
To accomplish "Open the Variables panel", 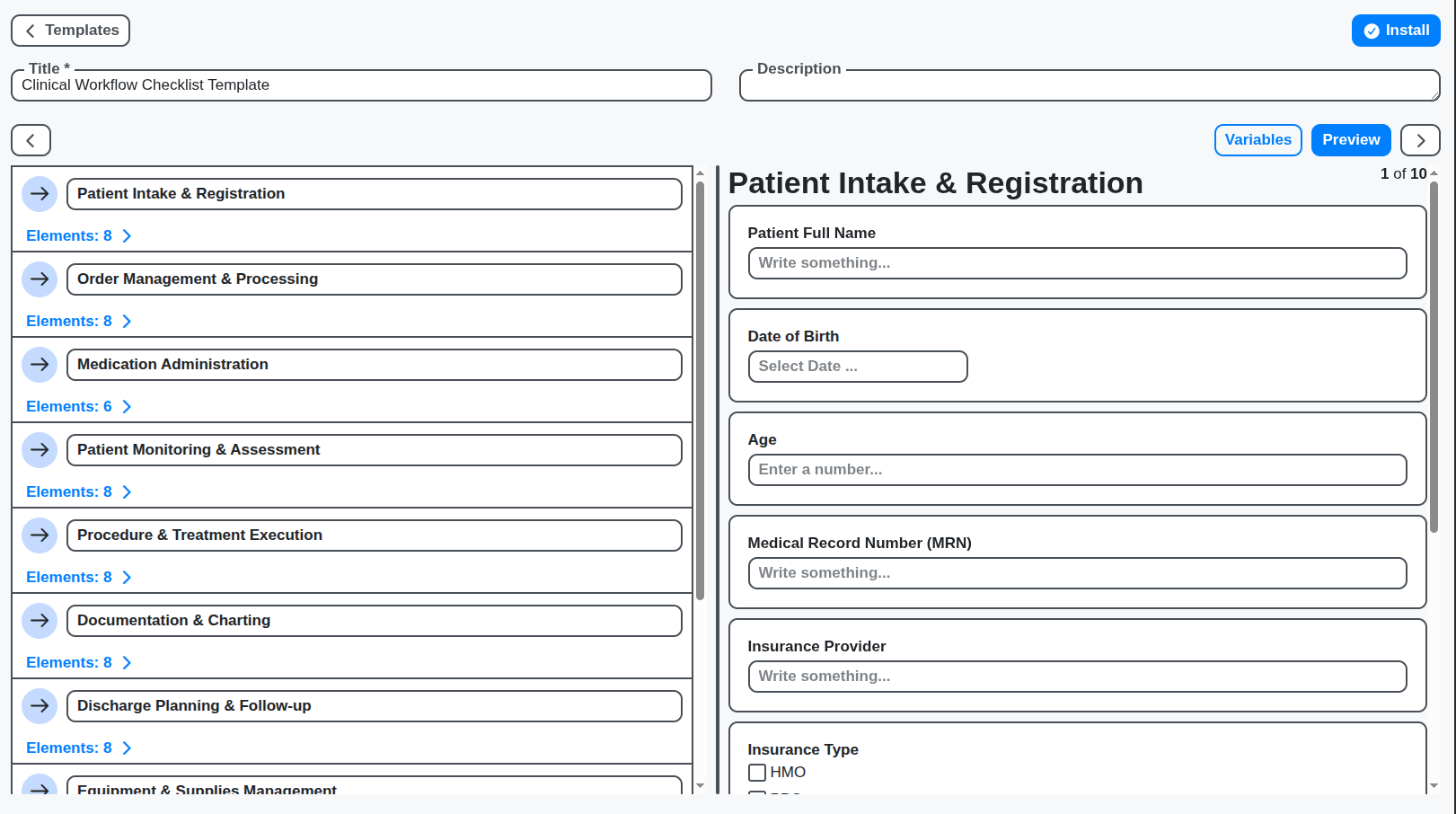I will click(x=1257, y=140).
